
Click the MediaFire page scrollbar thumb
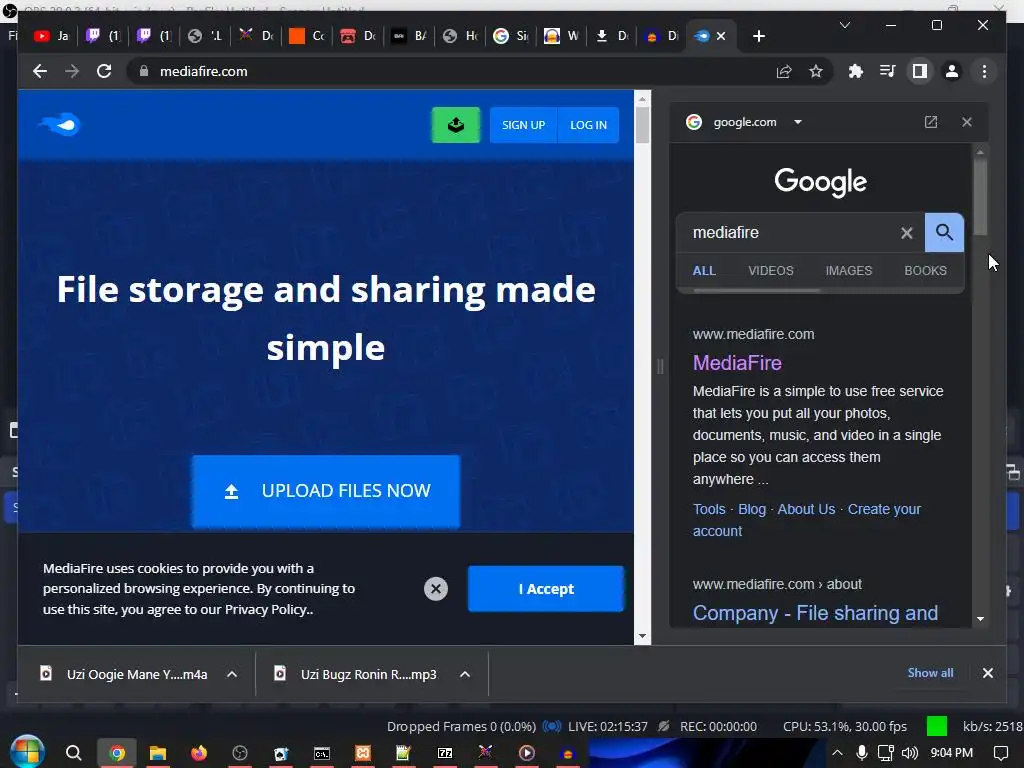642,124
